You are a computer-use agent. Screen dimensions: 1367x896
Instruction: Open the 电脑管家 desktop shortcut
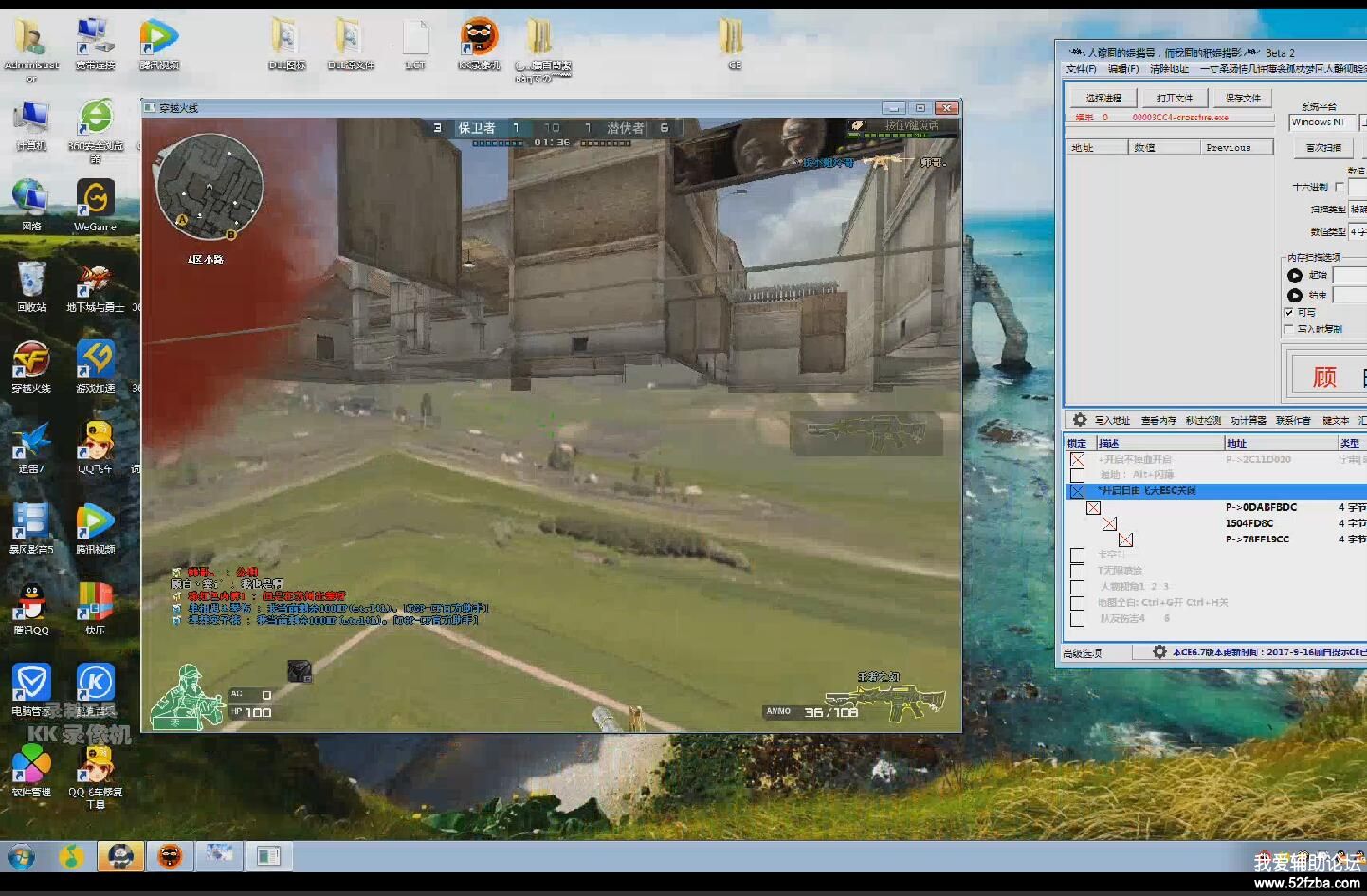click(31, 688)
